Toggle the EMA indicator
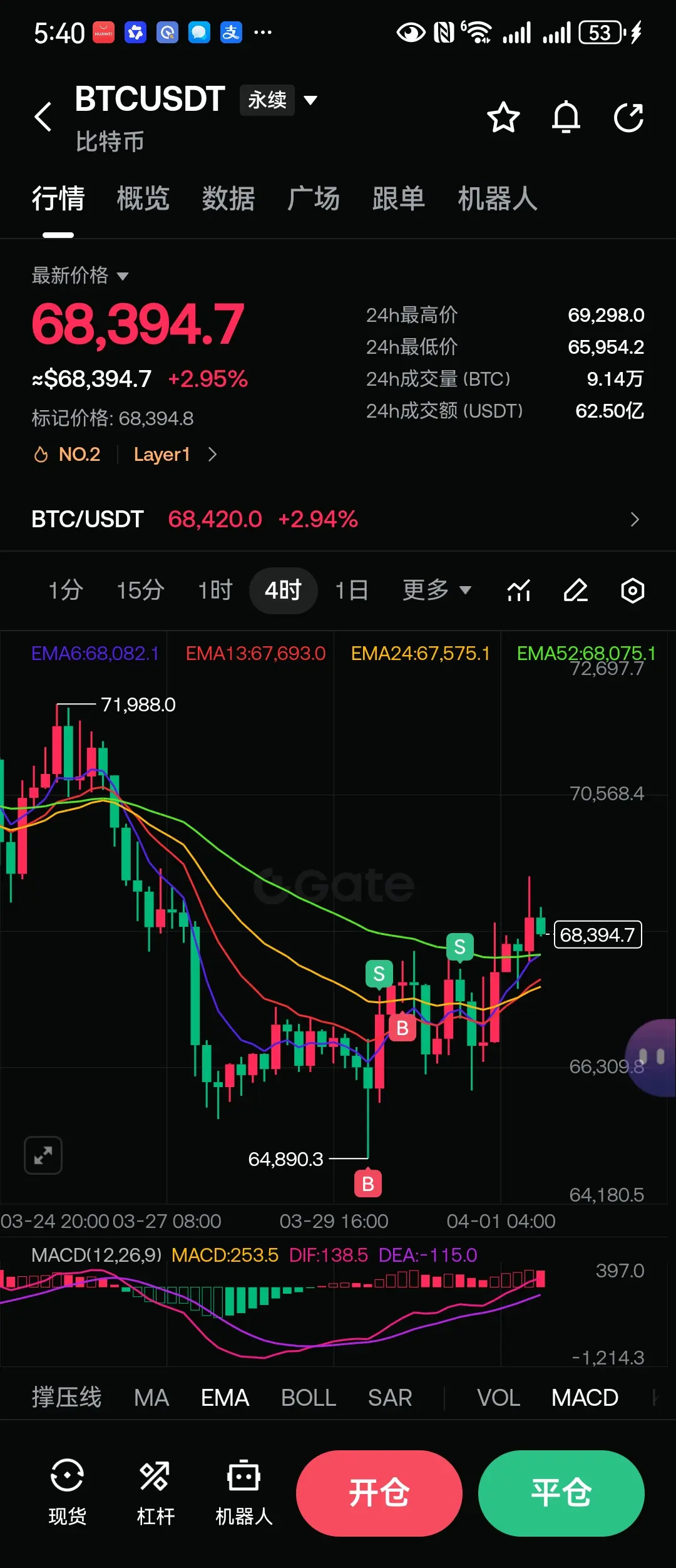The image size is (676, 1568). 225,1397
